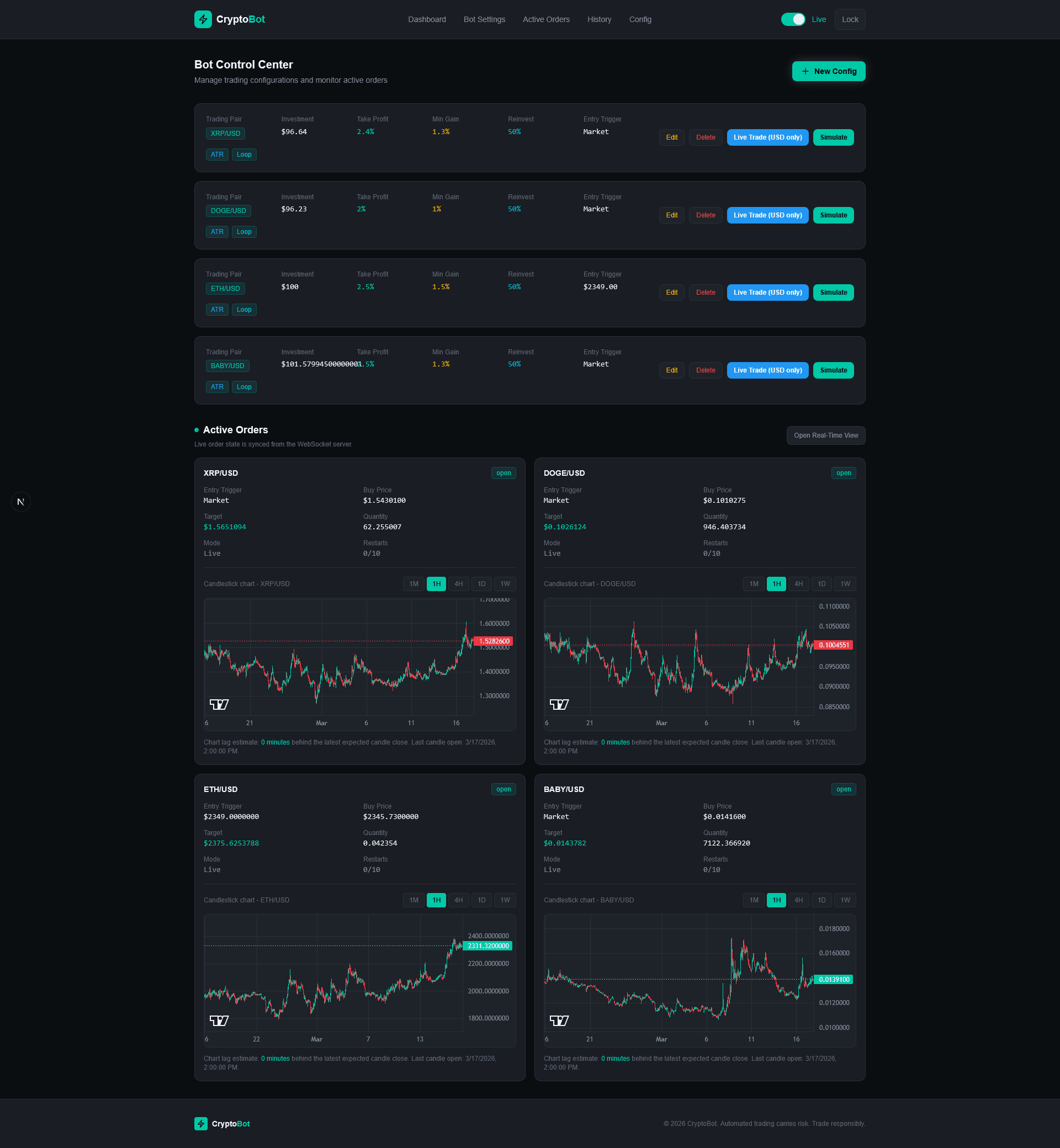Toggle the Live mode switch in the header
1060x1148 pixels.
coord(793,19)
